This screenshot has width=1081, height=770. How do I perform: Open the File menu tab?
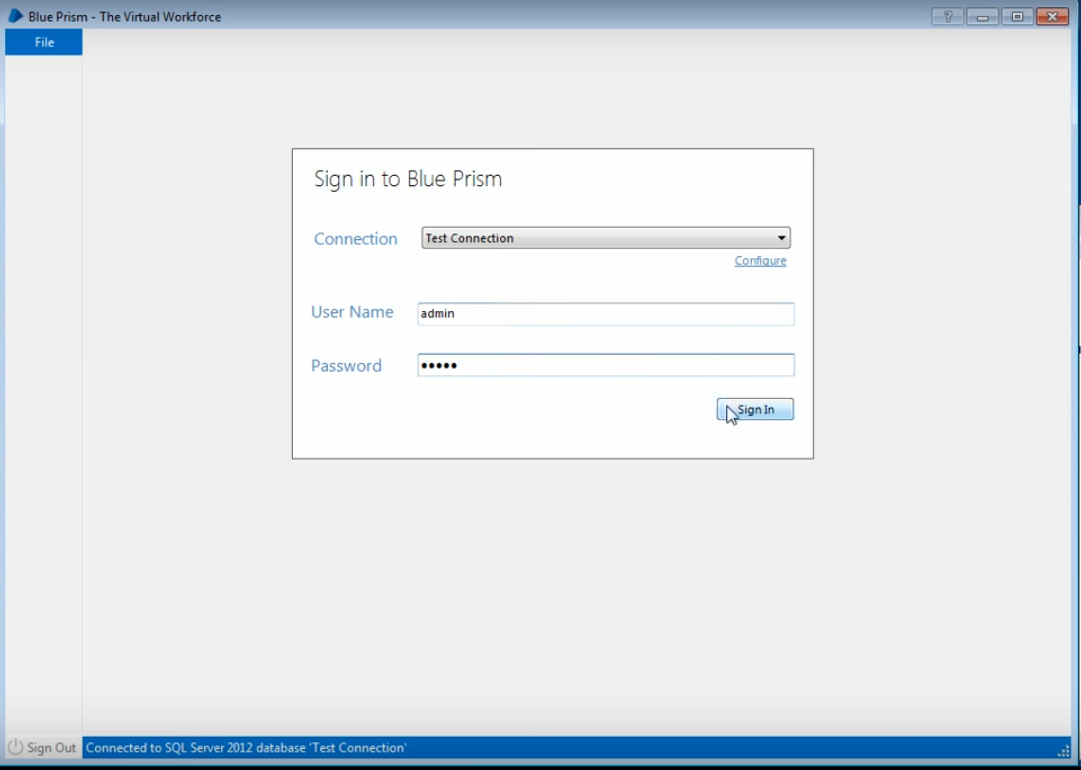(44, 42)
